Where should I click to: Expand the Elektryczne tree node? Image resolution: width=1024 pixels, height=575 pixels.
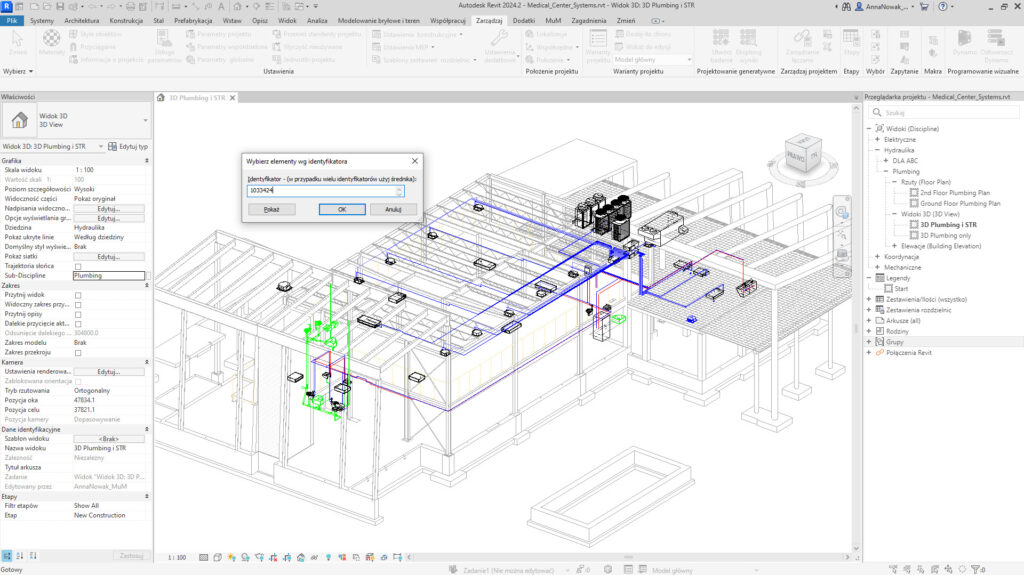pyautogui.click(x=876, y=140)
